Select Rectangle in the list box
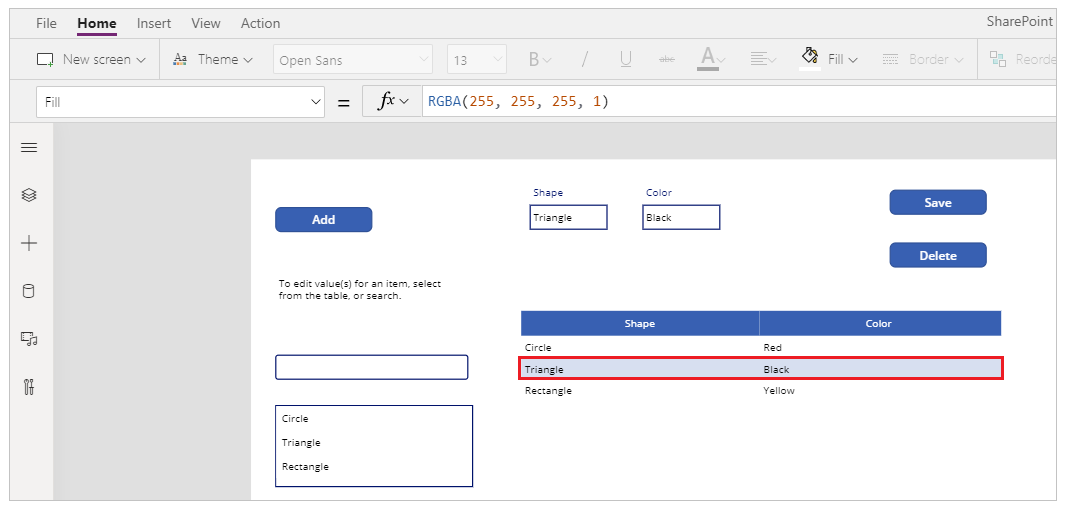Viewport: 1071px width, 517px height. pos(374,466)
